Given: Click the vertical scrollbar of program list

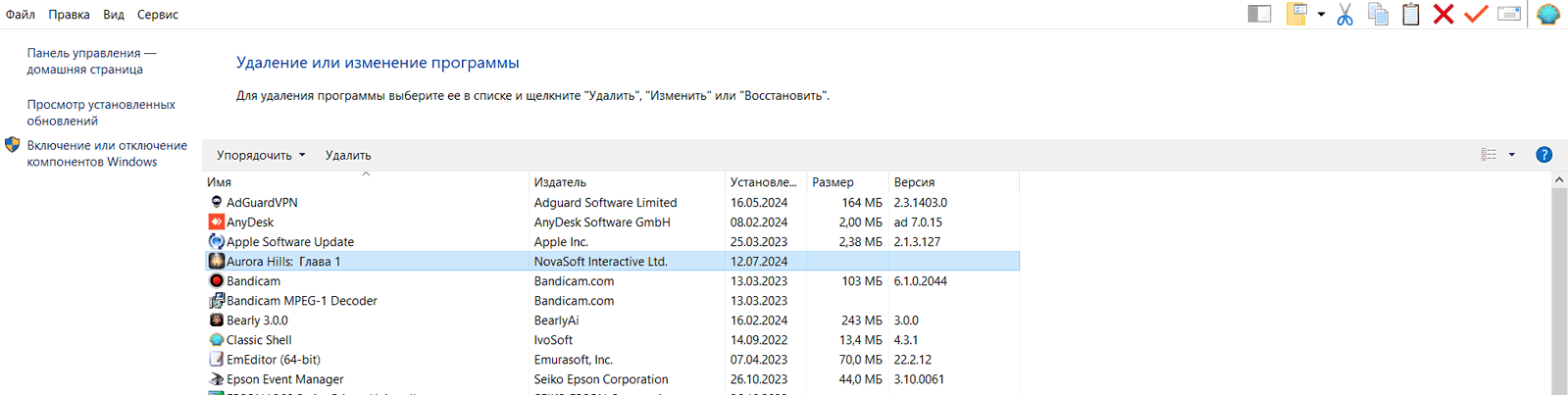Looking at the screenshot, I should pos(1559,292).
